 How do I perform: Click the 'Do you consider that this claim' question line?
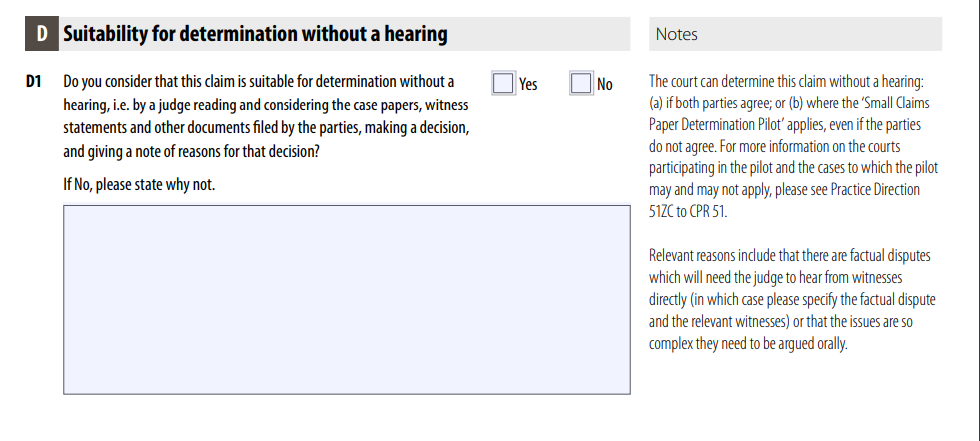pyautogui.click(x=259, y=82)
